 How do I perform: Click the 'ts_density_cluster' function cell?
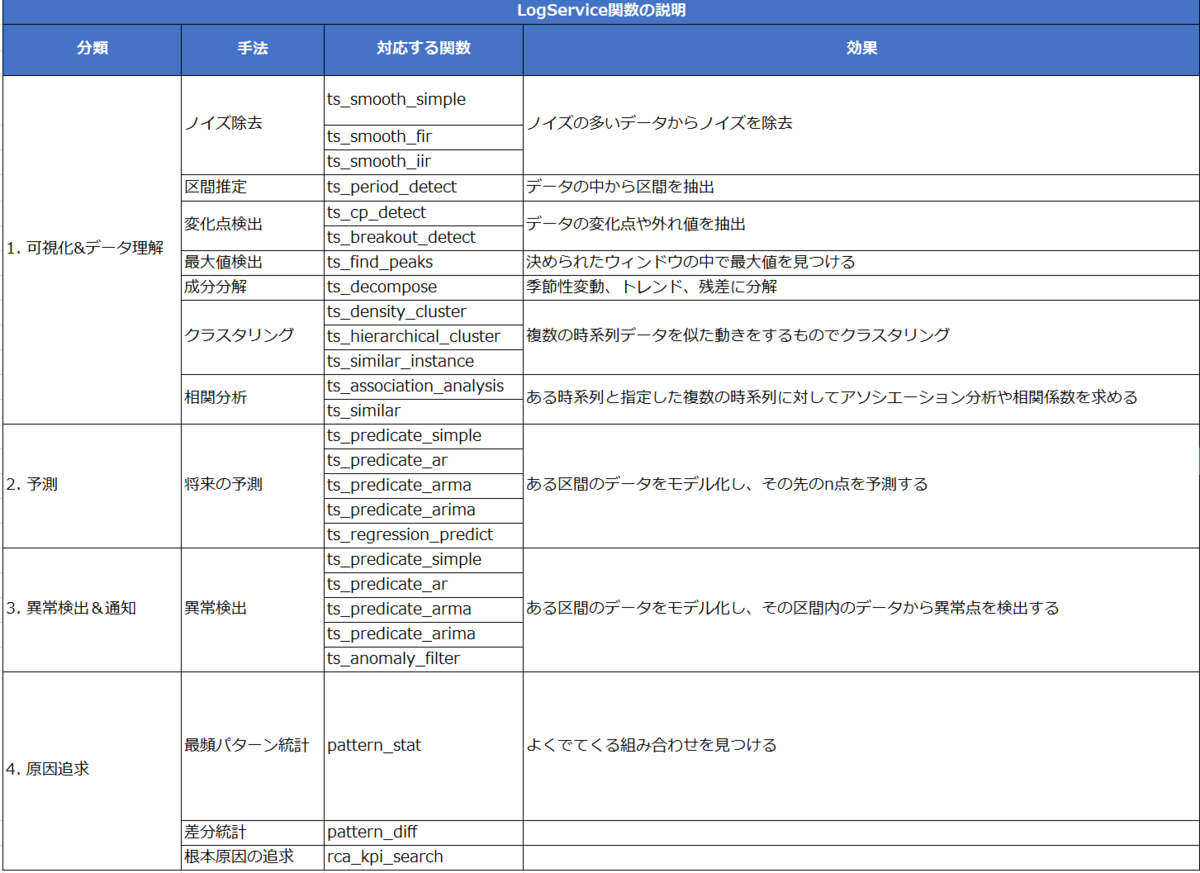423,312
